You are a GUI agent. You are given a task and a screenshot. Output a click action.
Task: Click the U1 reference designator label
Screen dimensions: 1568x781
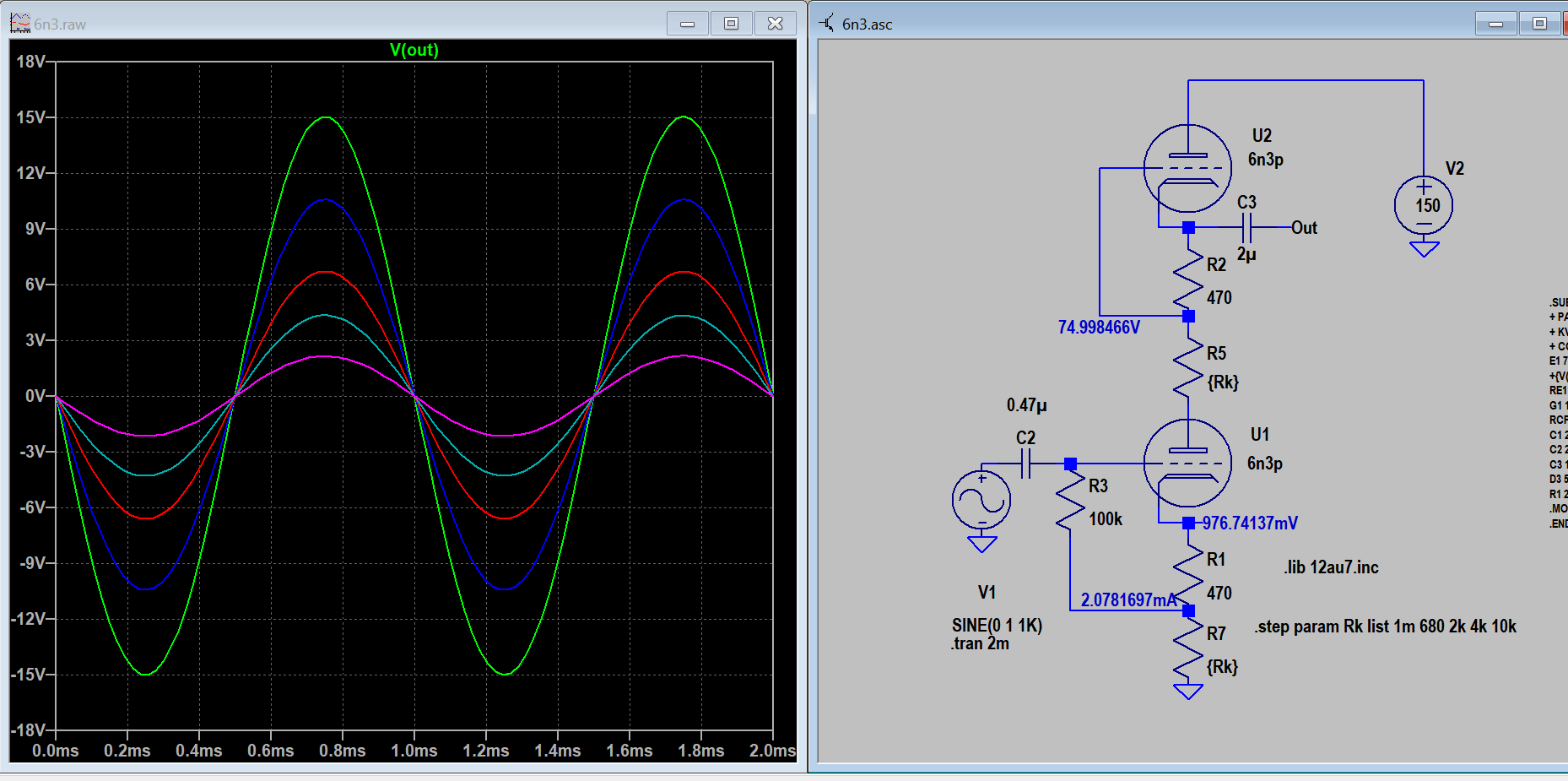coord(1260,434)
